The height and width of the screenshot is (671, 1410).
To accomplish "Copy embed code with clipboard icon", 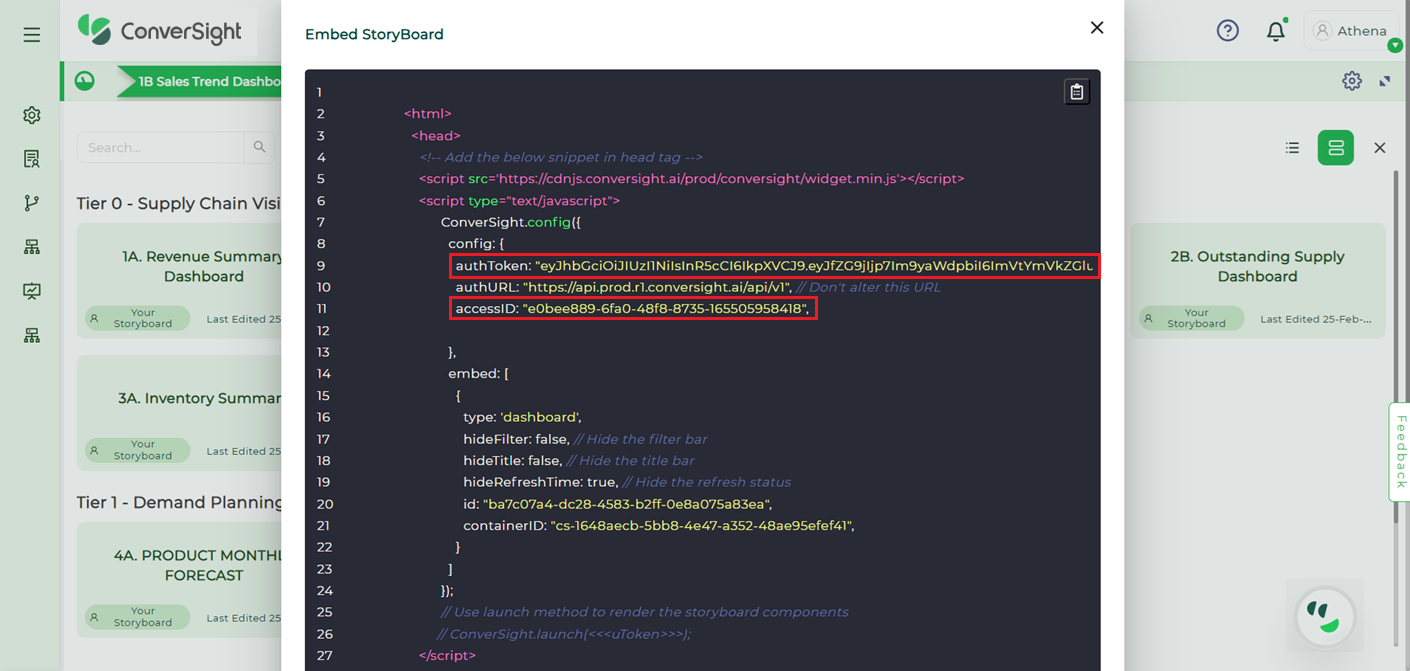I will point(1077,92).
